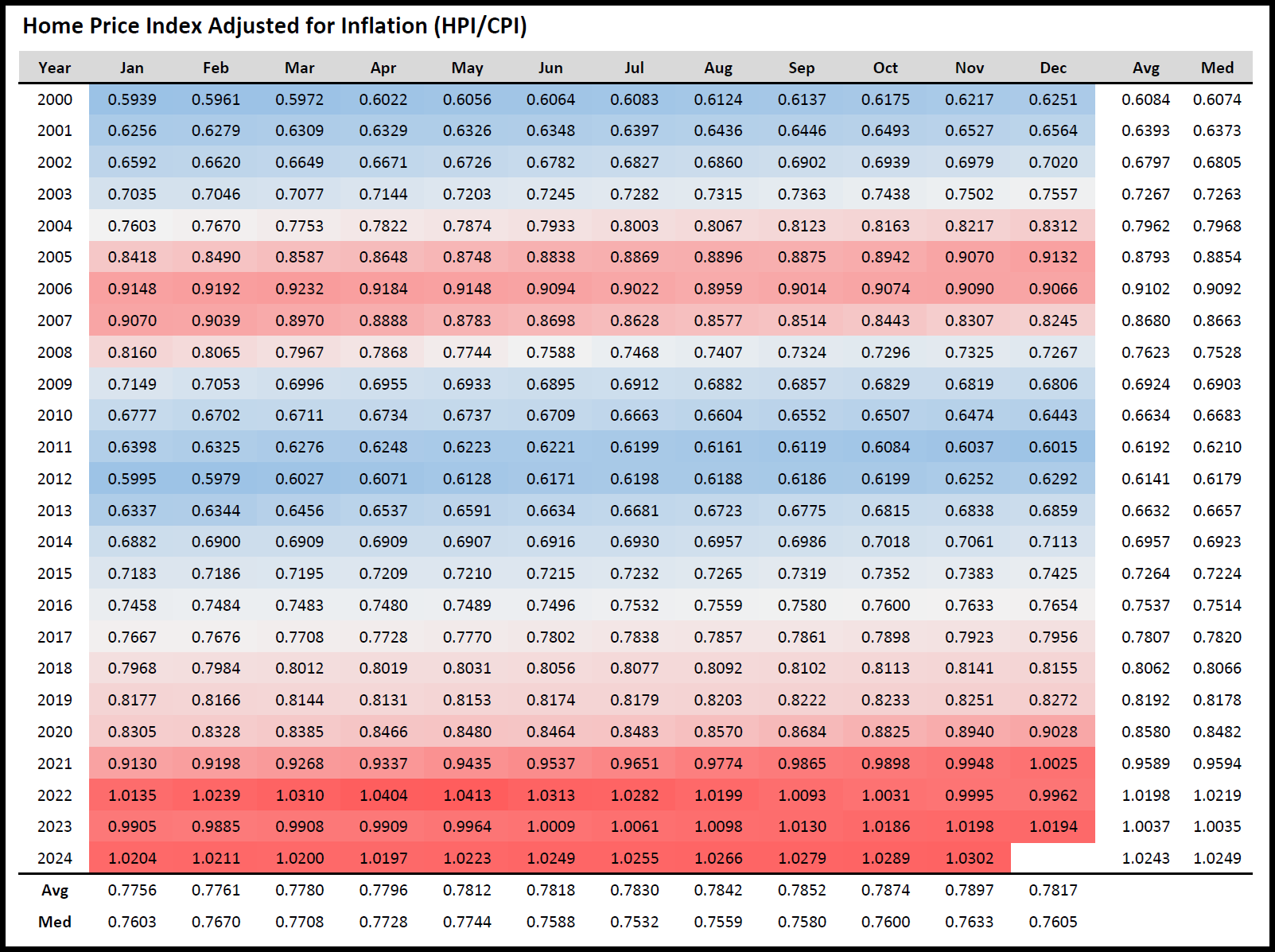Select the 2024 year row label
Image resolution: width=1275 pixels, height=952 pixels.
tap(54, 858)
